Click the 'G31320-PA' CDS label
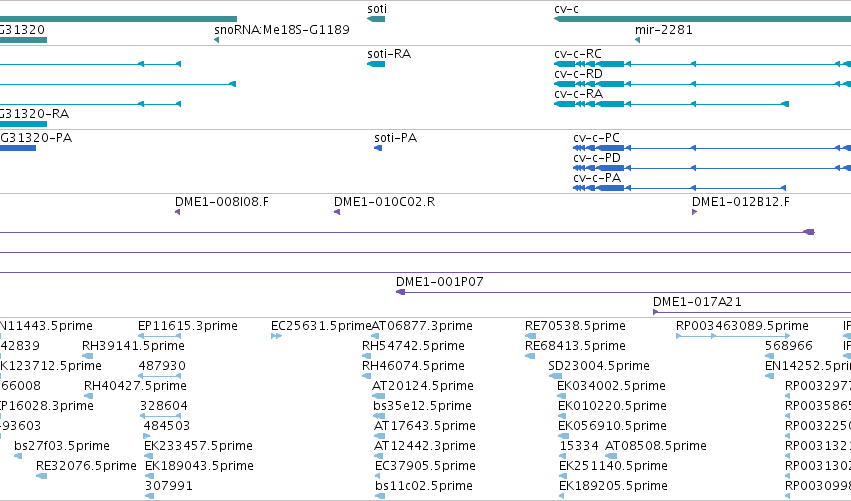Image resolution: width=851 pixels, height=501 pixels. [36, 138]
